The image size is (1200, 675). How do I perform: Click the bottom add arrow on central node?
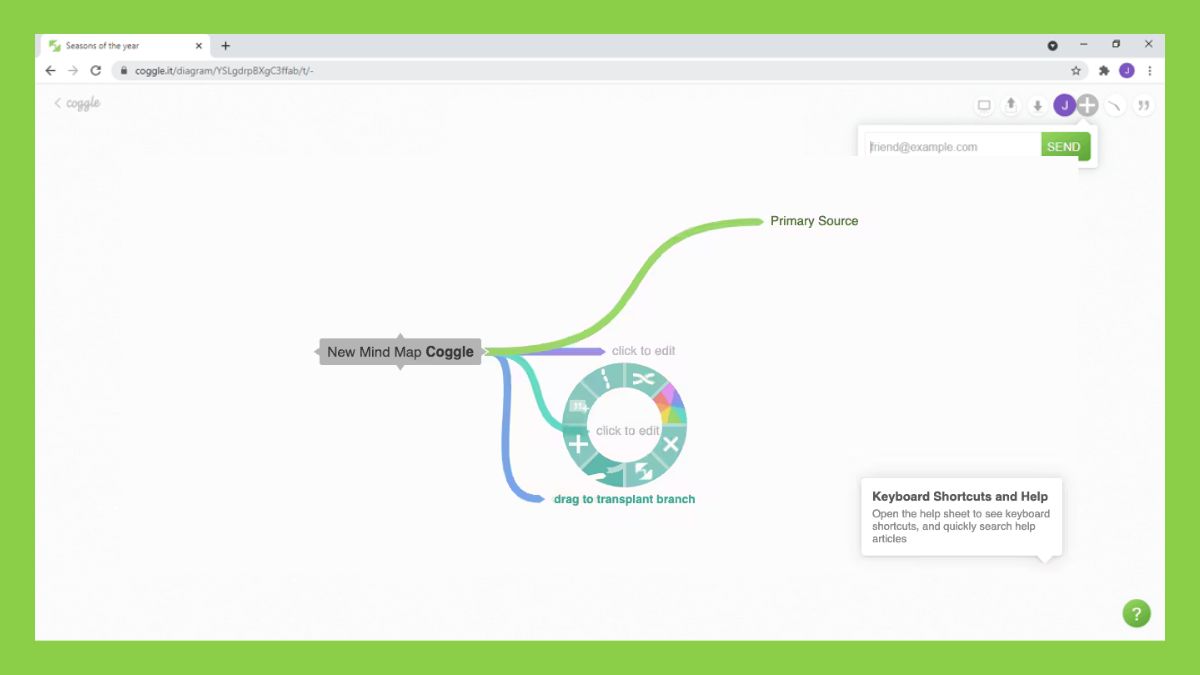(x=400, y=367)
